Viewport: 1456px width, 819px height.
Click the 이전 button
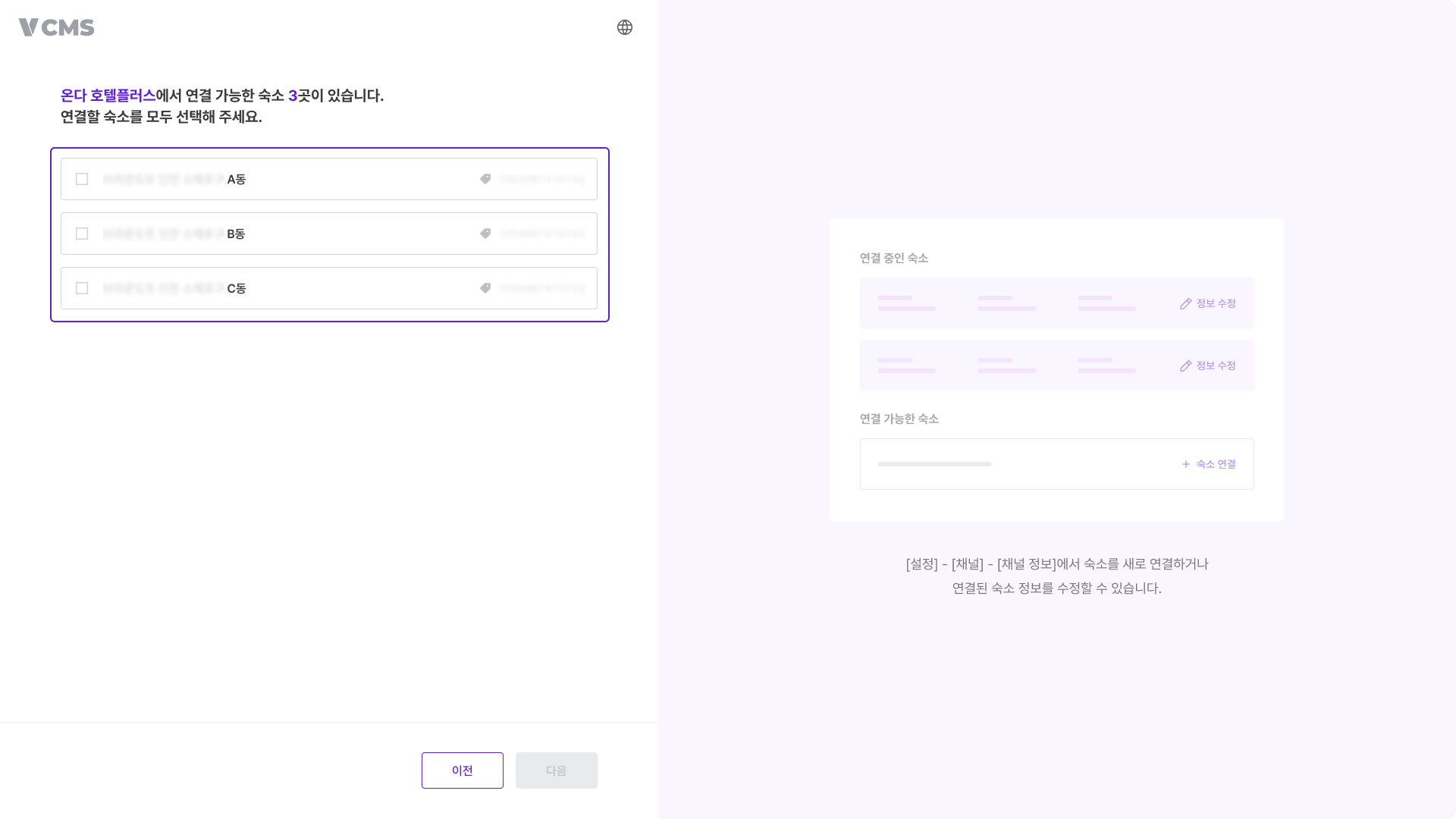[462, 770]
